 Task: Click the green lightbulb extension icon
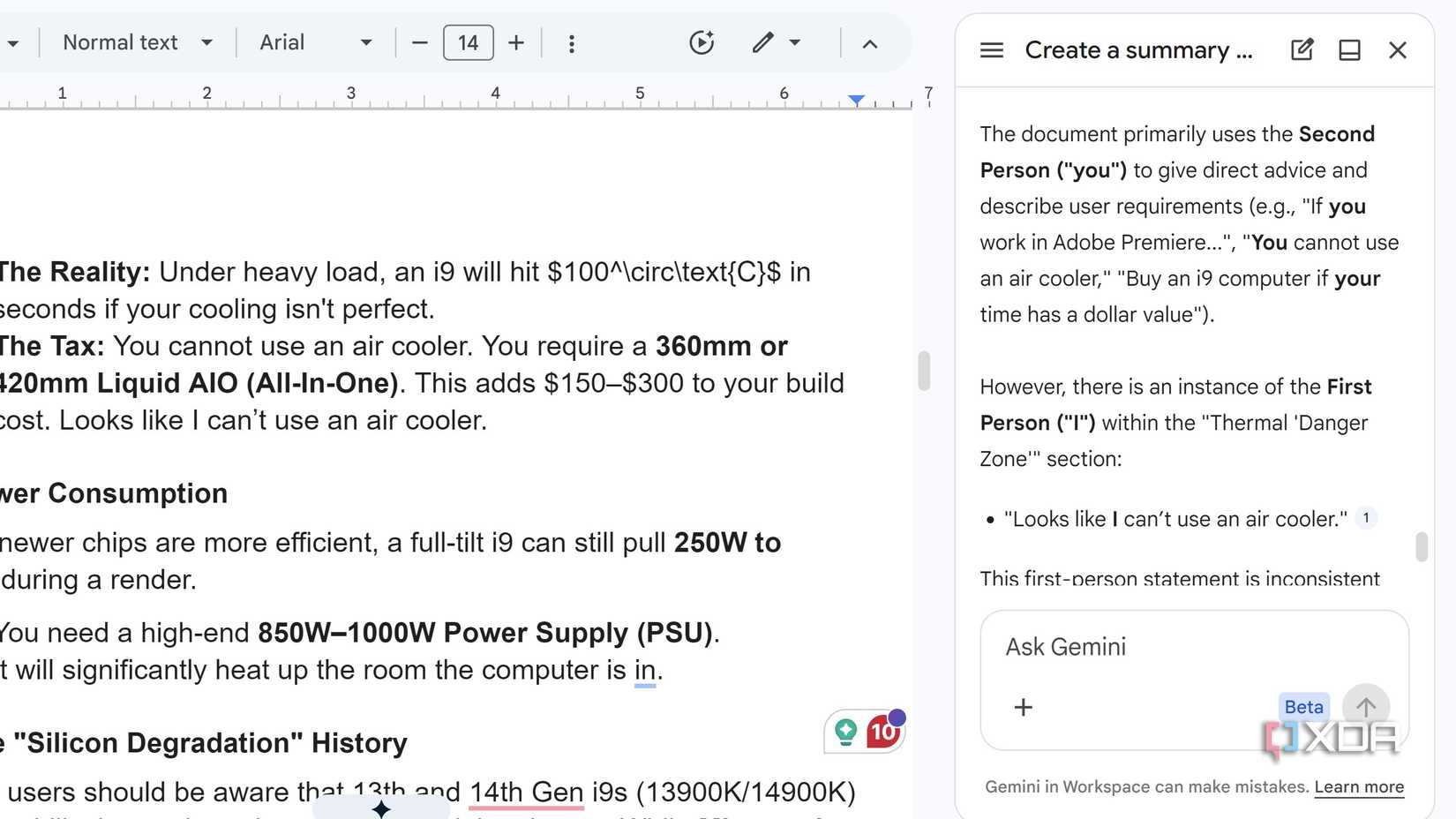(845, 731)
